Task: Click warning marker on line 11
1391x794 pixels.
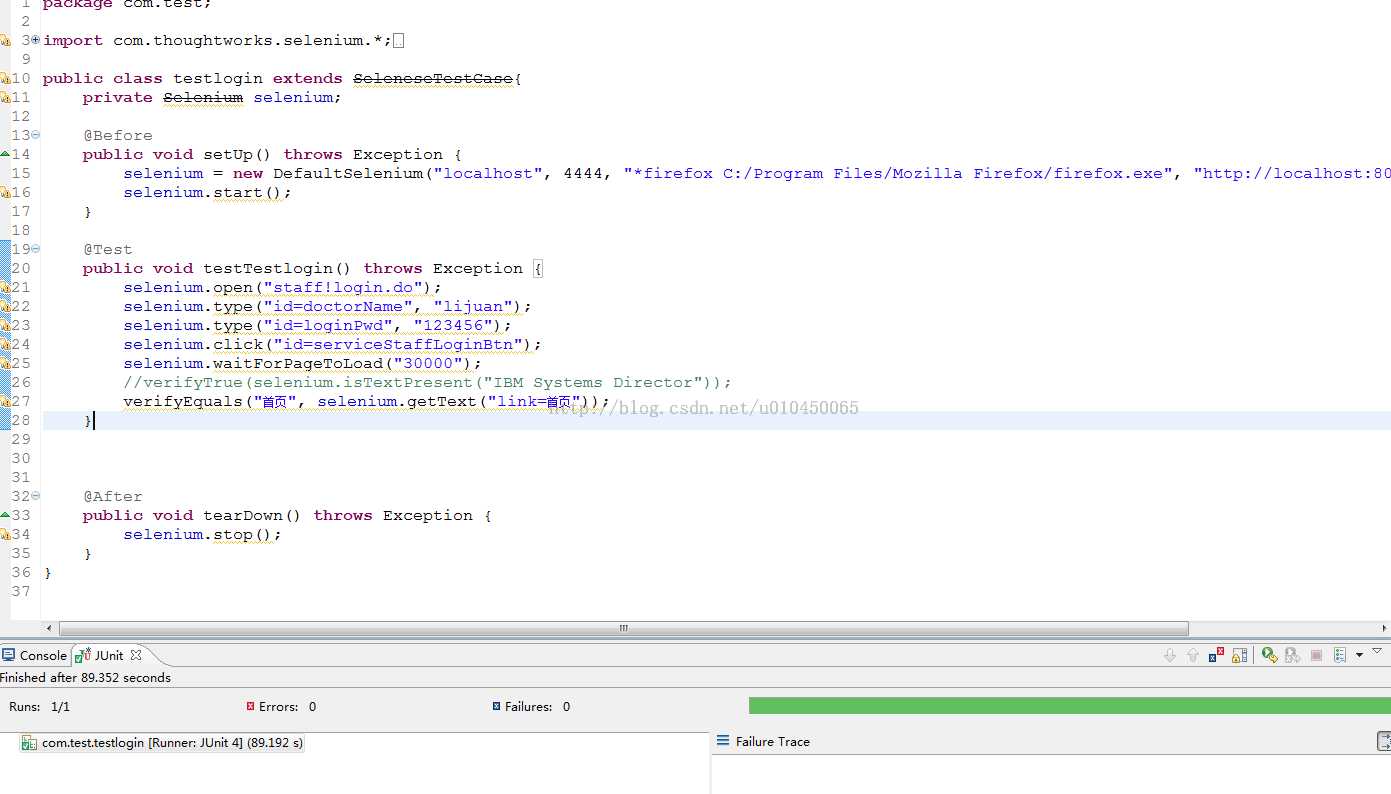Action: pos(5,97)
